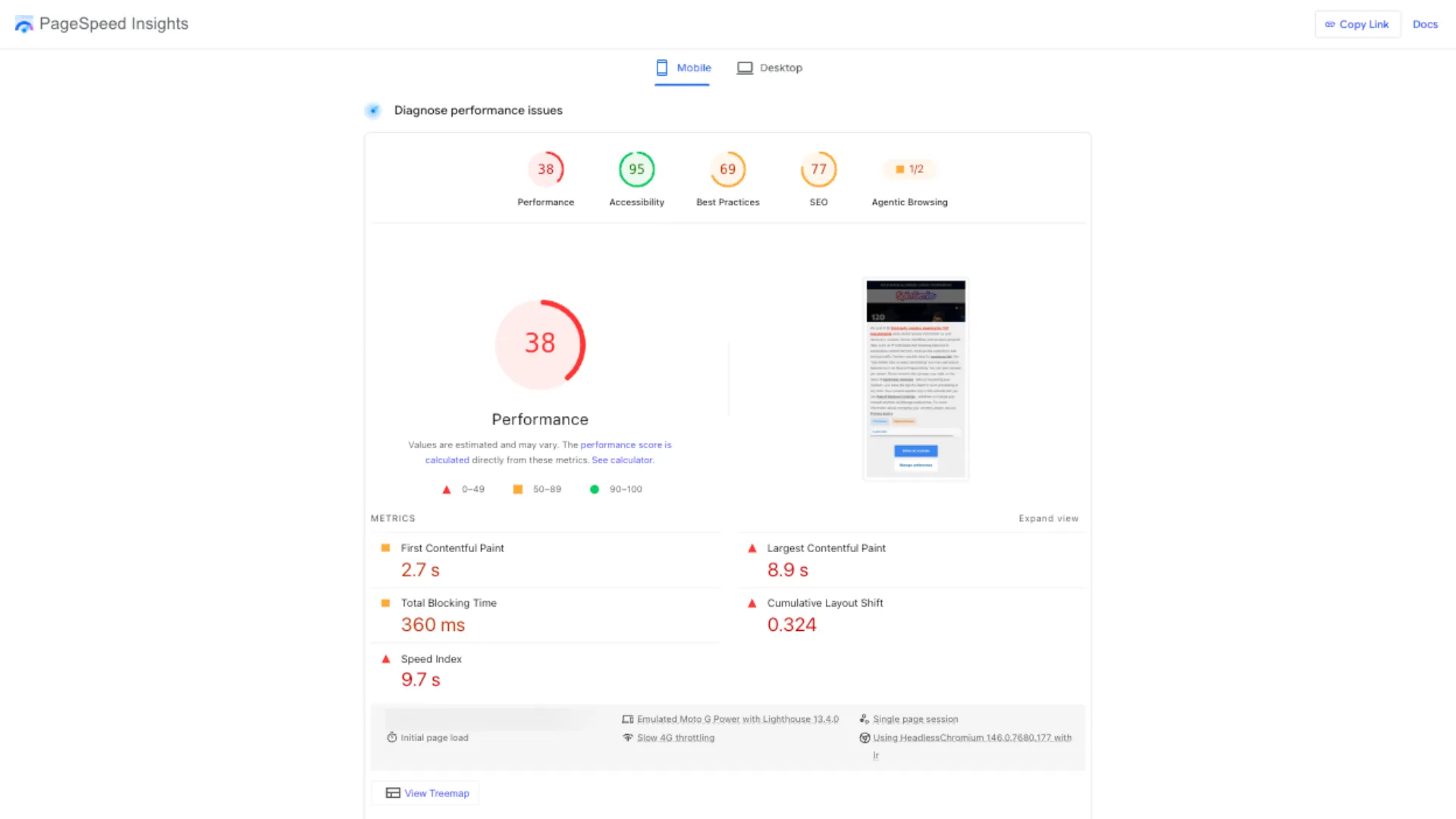
Task: Click the Single page session text
Action: [x=915, y=720]
